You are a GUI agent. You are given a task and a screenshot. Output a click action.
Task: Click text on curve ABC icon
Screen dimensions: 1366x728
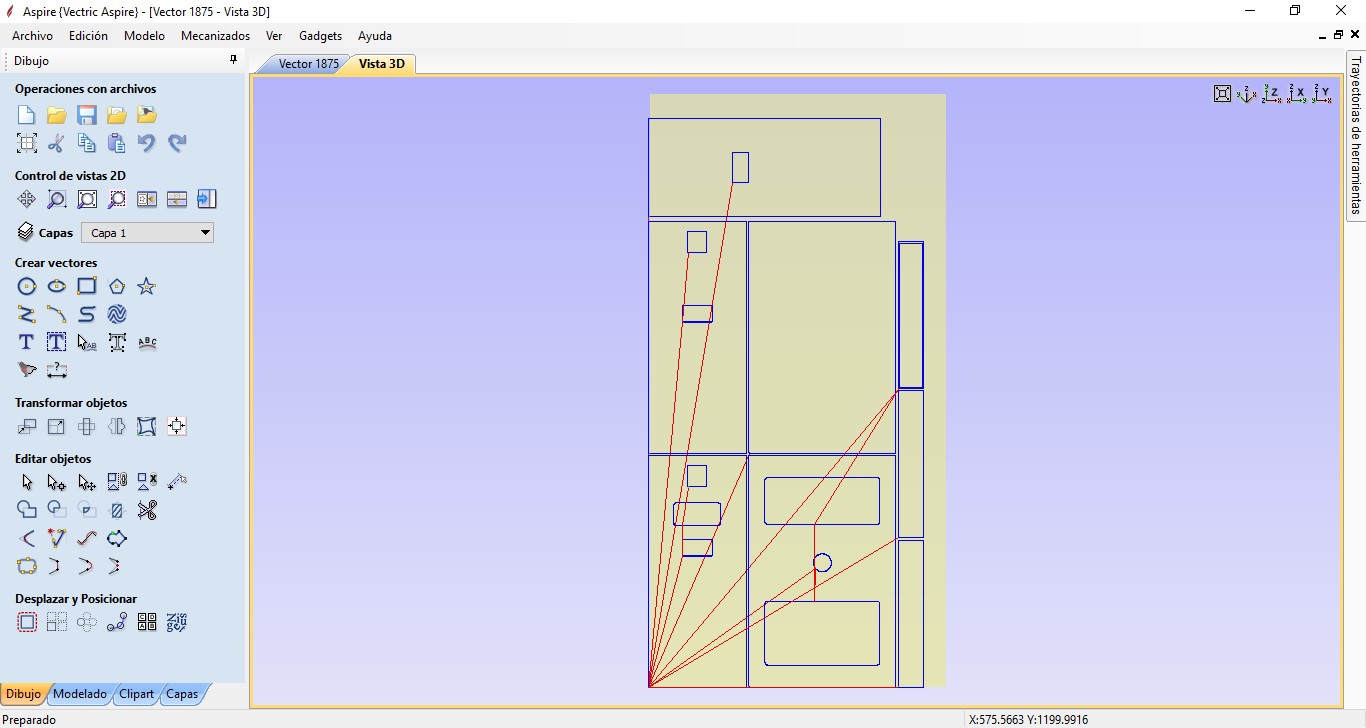point(147,343)
